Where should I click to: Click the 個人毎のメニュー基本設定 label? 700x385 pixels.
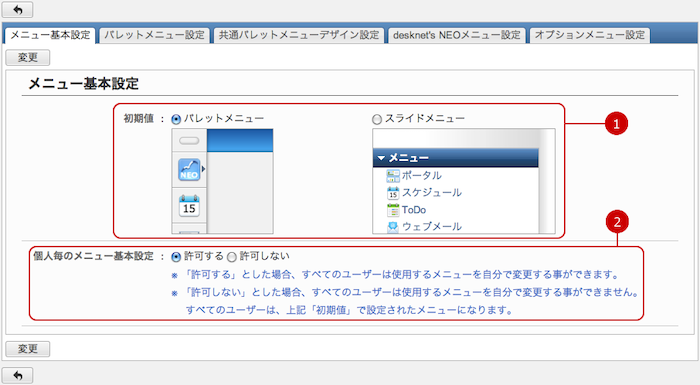93,256
